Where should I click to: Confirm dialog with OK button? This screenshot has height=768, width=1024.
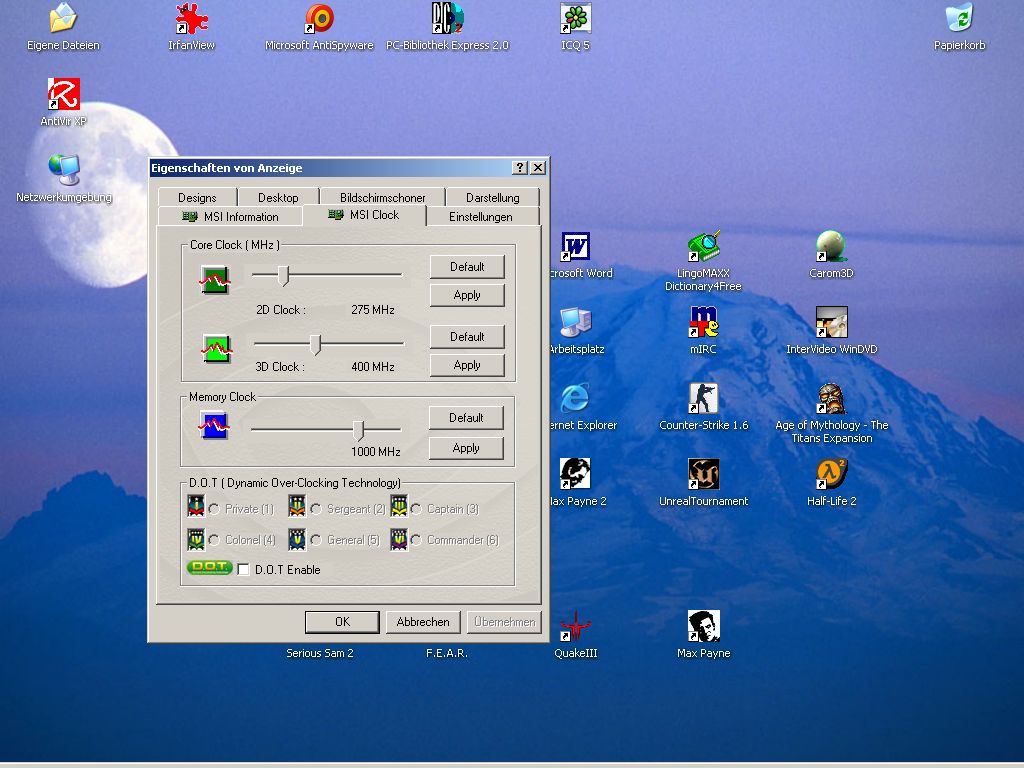342,622
